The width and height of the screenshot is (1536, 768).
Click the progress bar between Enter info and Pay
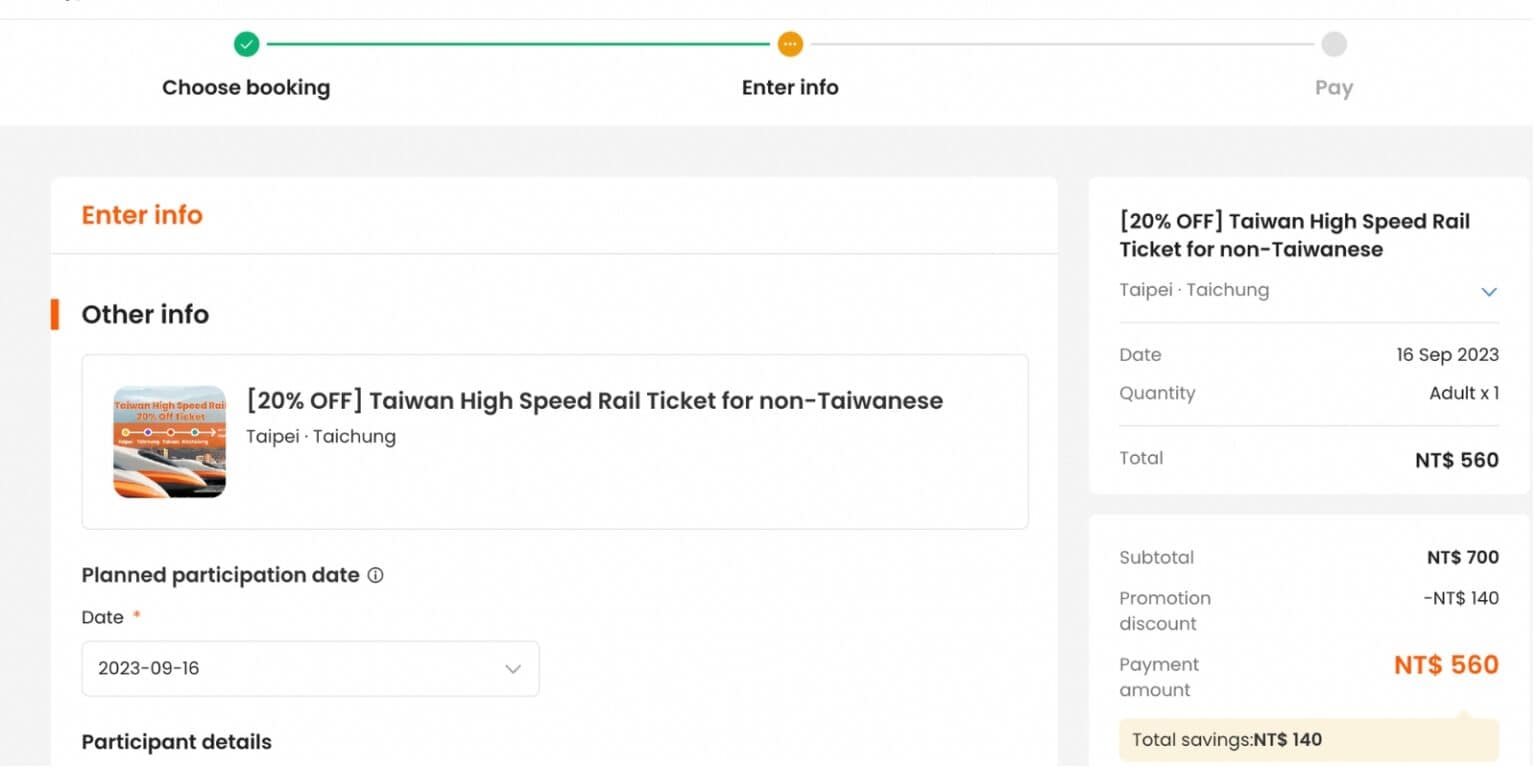(1060, 44)
